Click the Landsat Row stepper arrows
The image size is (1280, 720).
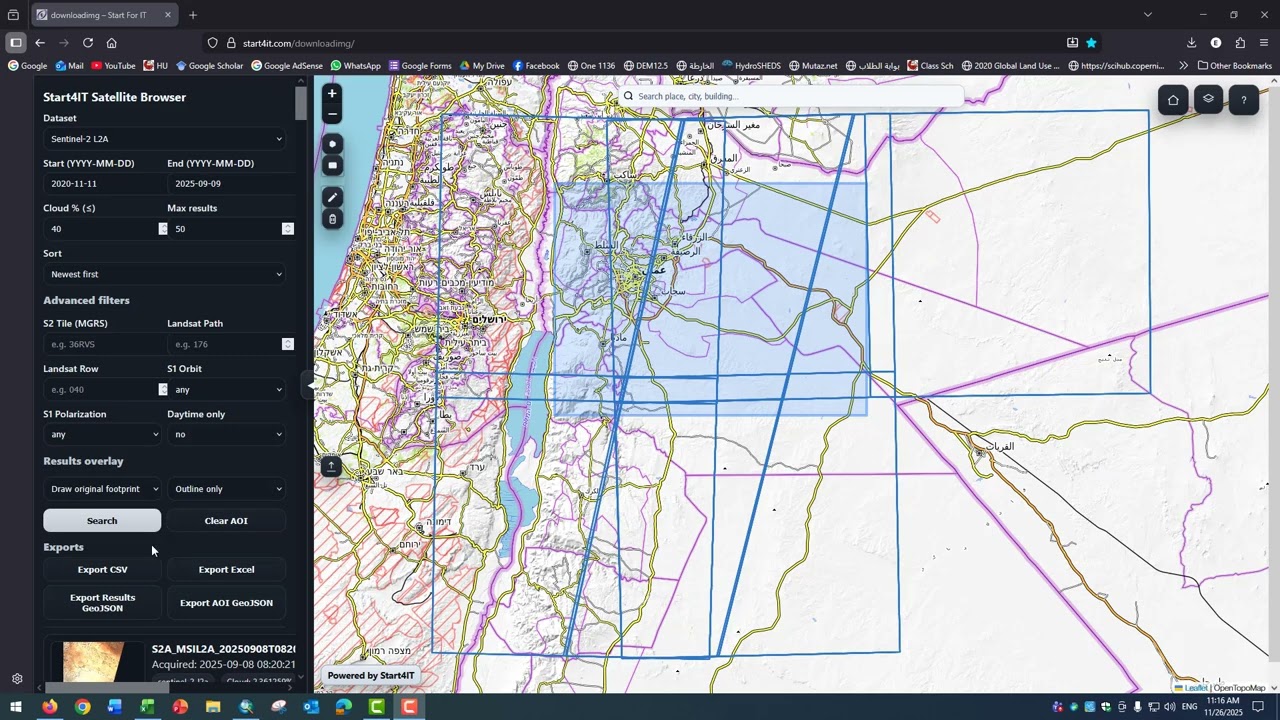click(163, 390)
